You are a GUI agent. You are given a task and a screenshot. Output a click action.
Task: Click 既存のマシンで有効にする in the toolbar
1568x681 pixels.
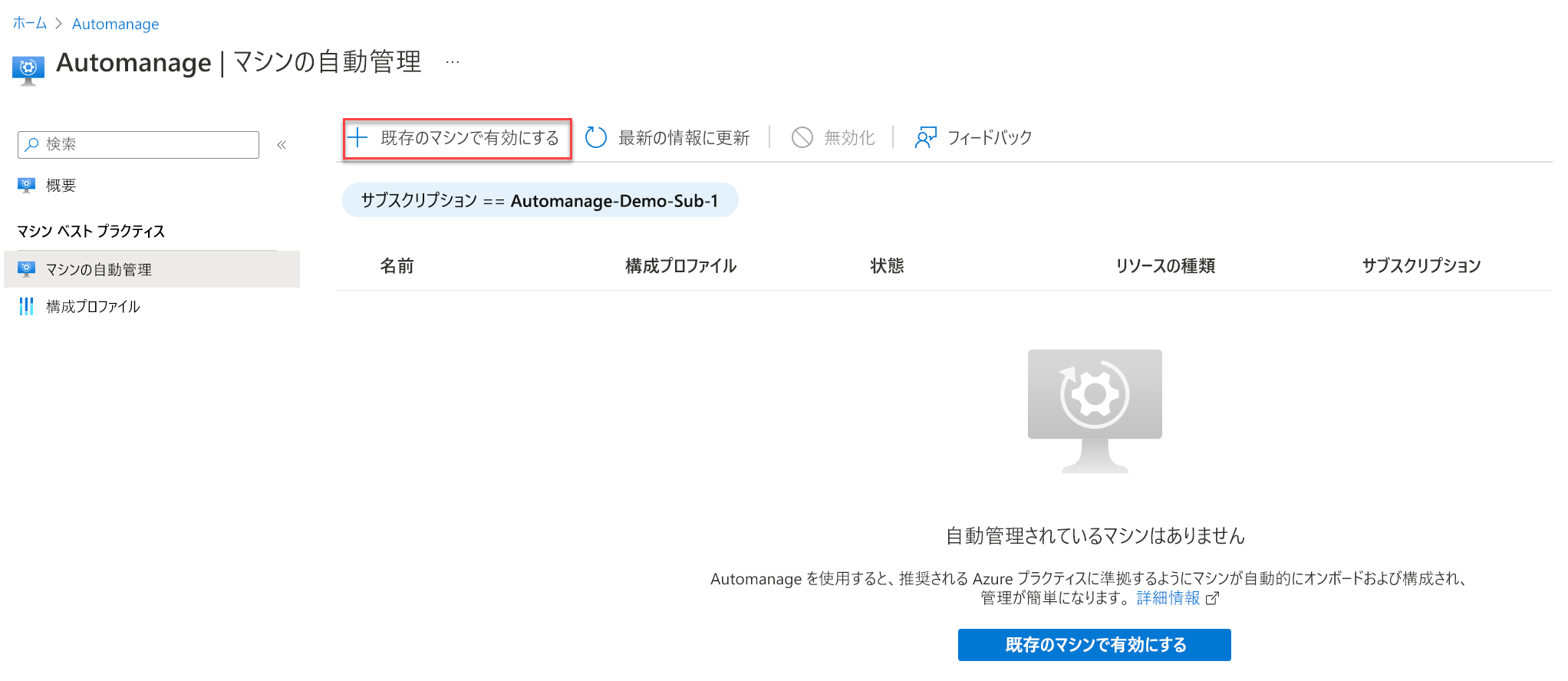457,138
